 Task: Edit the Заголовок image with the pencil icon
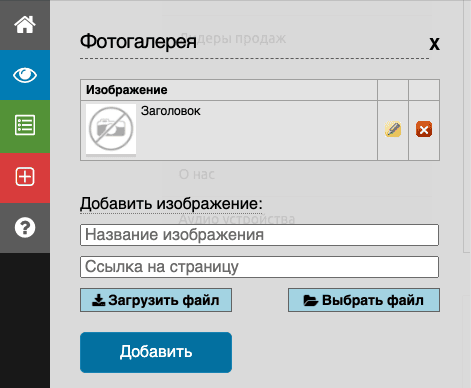[393, 129]
